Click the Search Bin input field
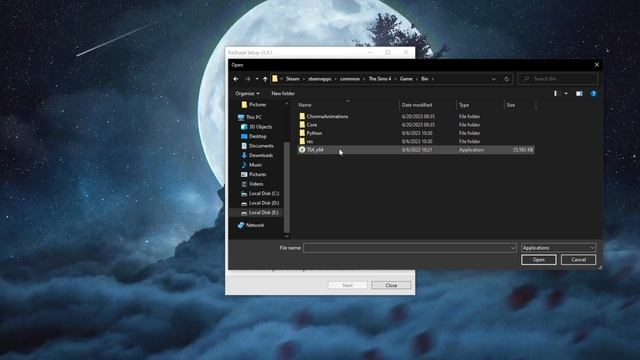Image resolution: width=640 pixels, height=360 pixels. [558, 79]
